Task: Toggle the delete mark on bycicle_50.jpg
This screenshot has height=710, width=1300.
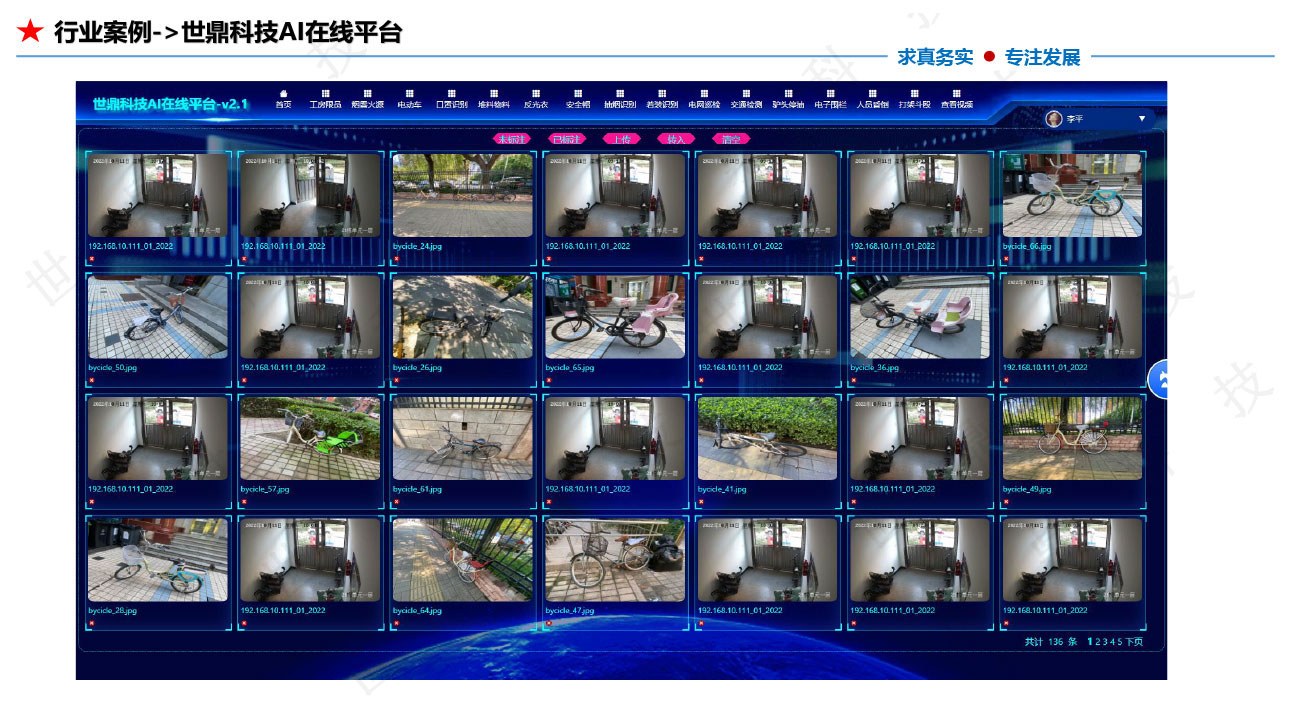Action: coord(92,380)
